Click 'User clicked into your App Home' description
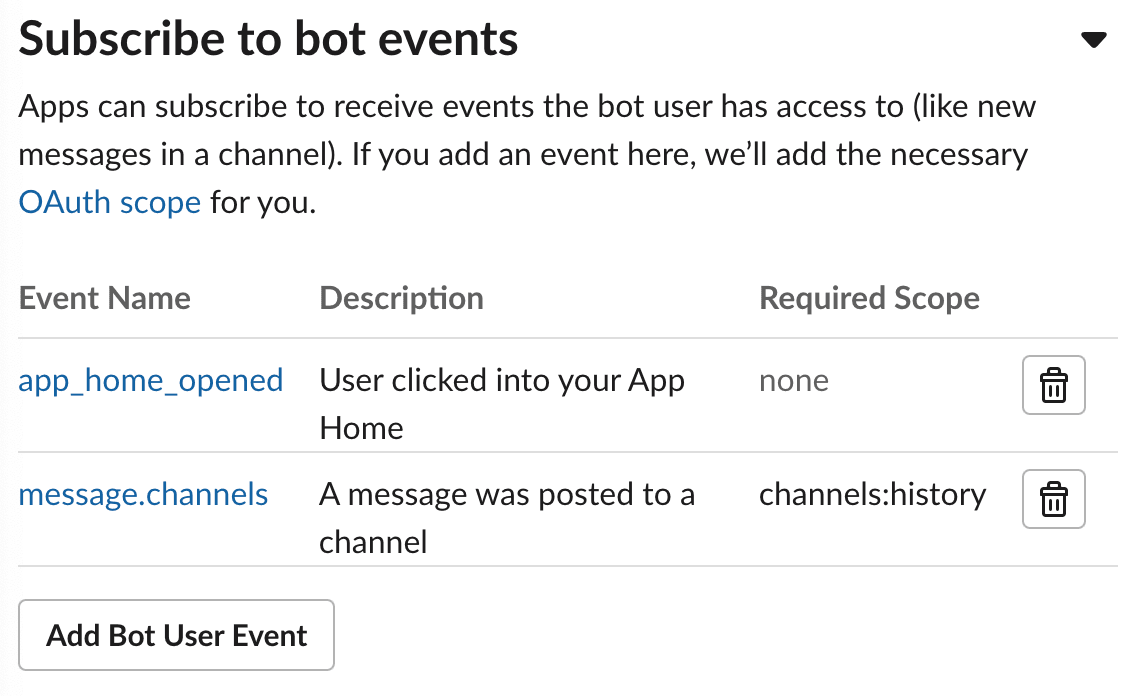Screen dimensions: 1122x696 pos(501,381)
